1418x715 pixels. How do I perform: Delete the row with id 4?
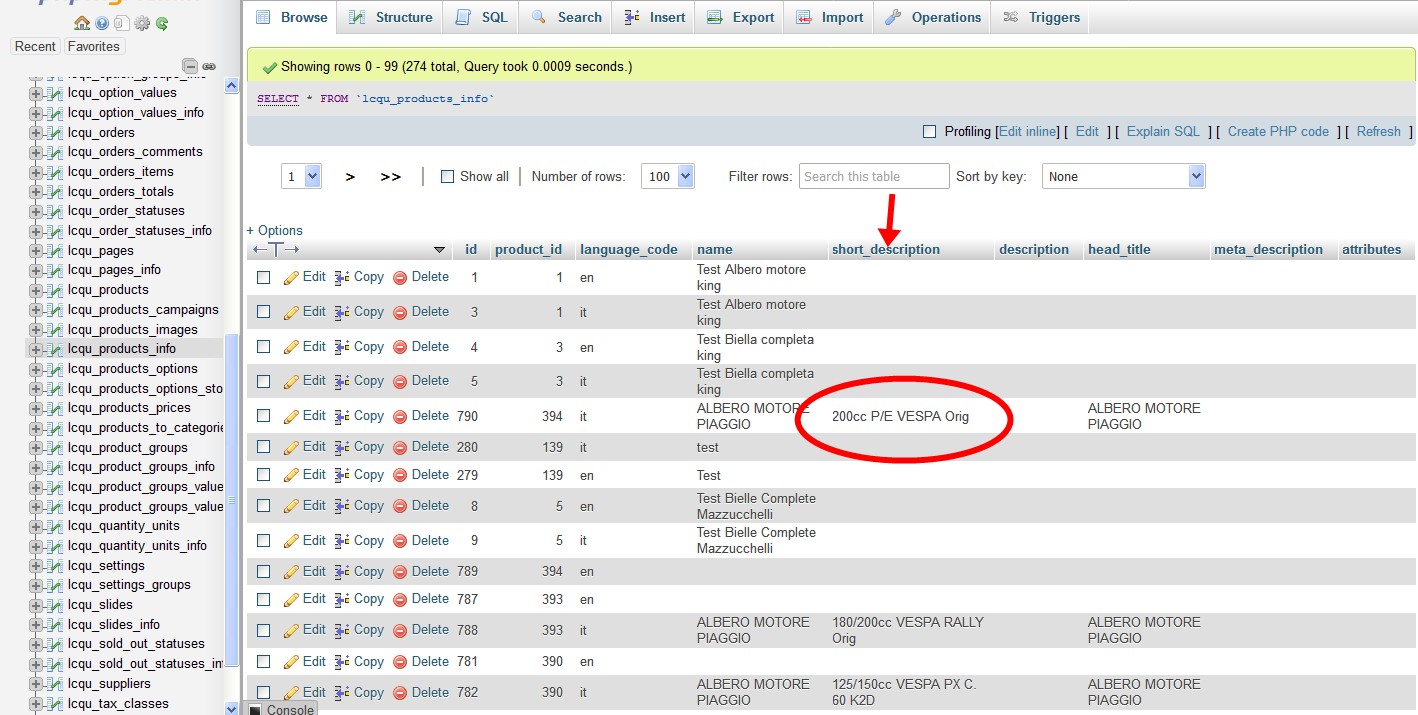428,346
